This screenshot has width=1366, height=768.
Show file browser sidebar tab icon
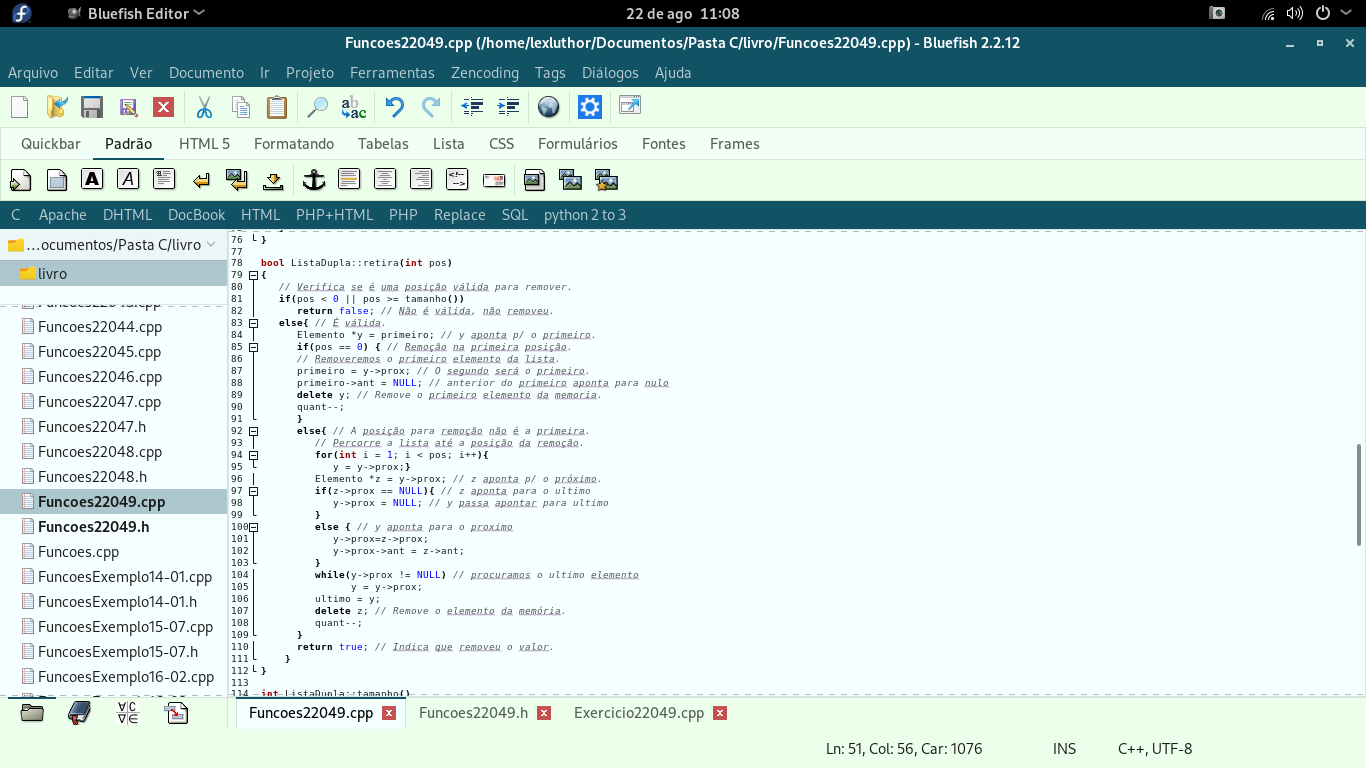(32, 713)
